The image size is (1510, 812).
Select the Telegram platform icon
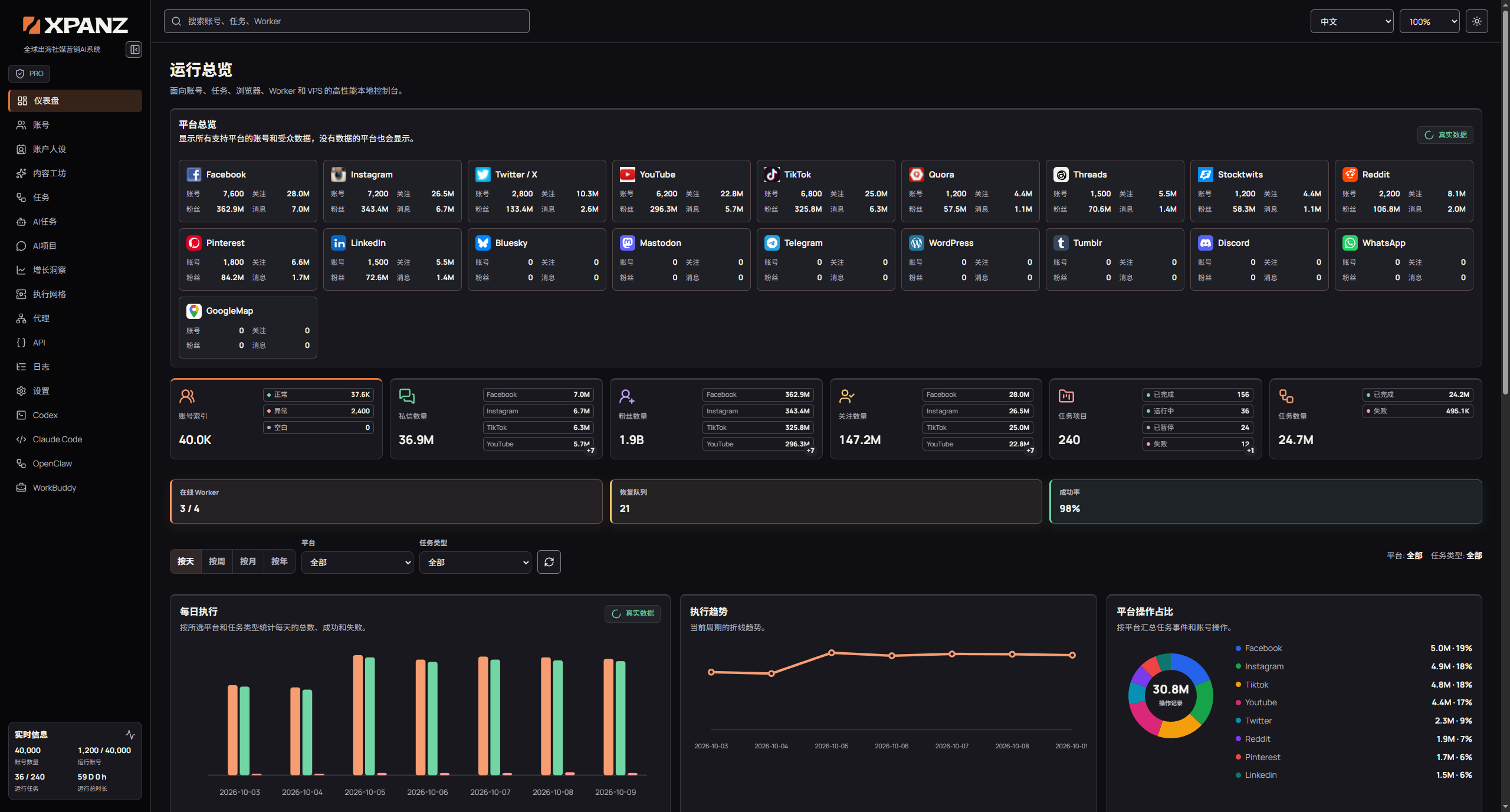(x=772, y=243)
